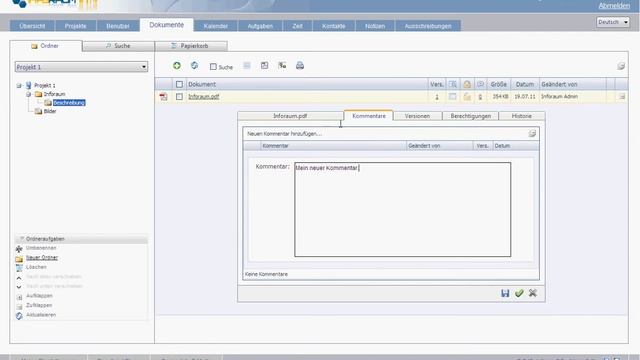Click the Aktualisieren folder task

click(41, 315)
